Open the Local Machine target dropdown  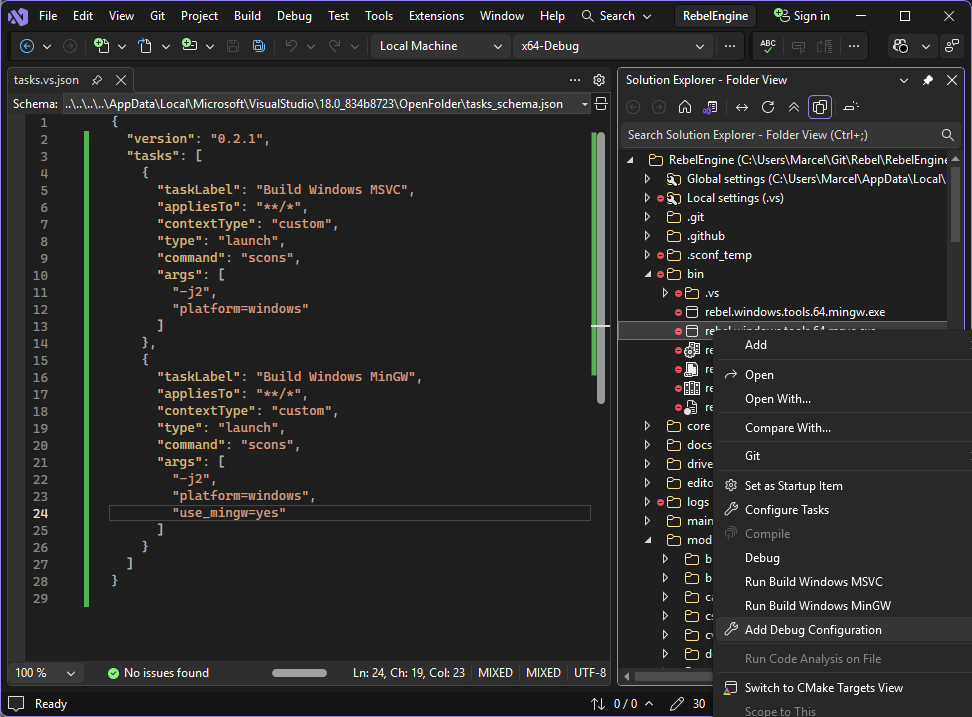[440, 46]
